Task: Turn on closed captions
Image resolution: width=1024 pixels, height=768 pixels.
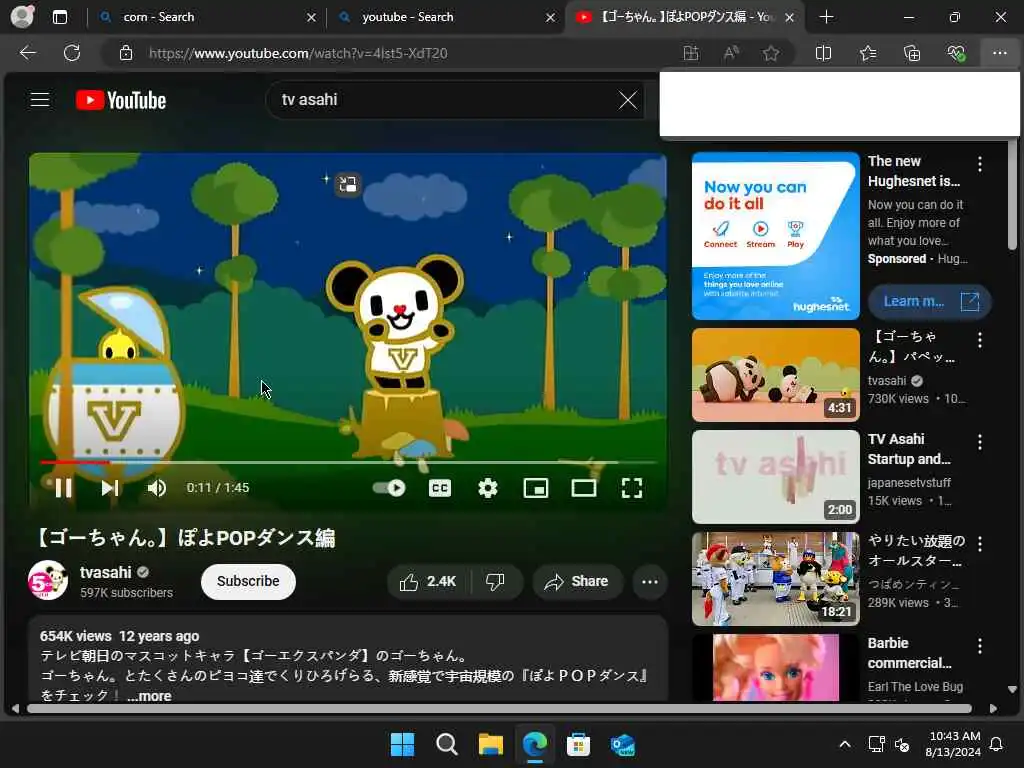Action: tap(440, 488)
